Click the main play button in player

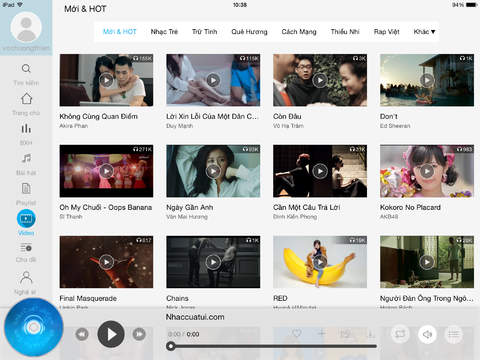tap(111, 334)
